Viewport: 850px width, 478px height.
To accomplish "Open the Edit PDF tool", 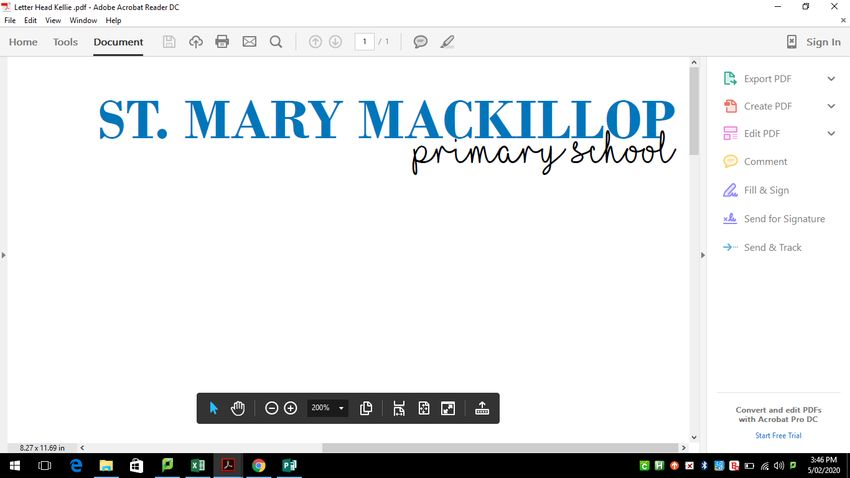I will point(762,133).
